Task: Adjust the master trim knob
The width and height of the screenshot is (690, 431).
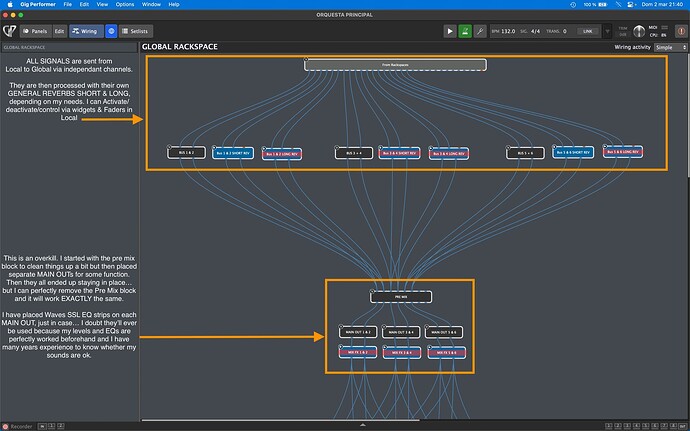Action: point(639,31)
